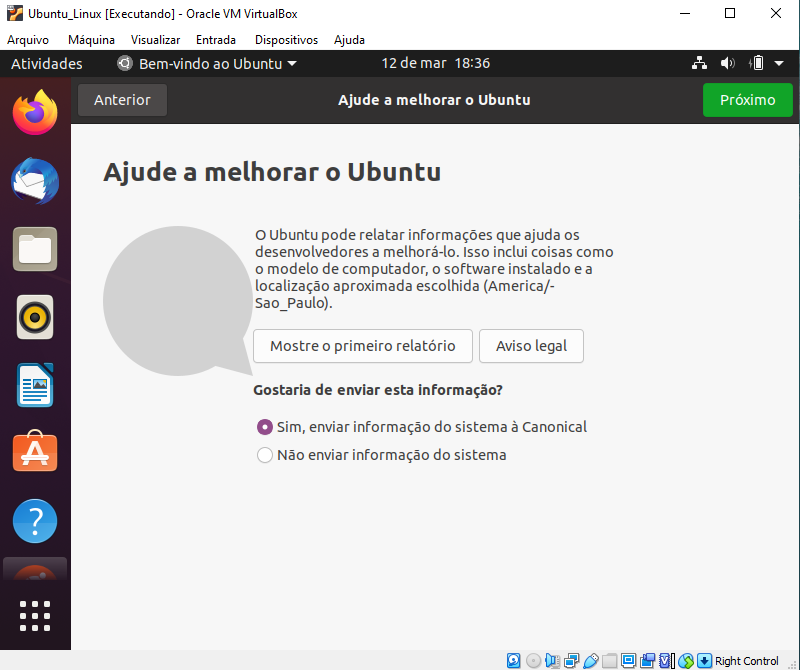Open Ubuntu Software store icon
Screen dimensions: 800x670
point(35,451)
